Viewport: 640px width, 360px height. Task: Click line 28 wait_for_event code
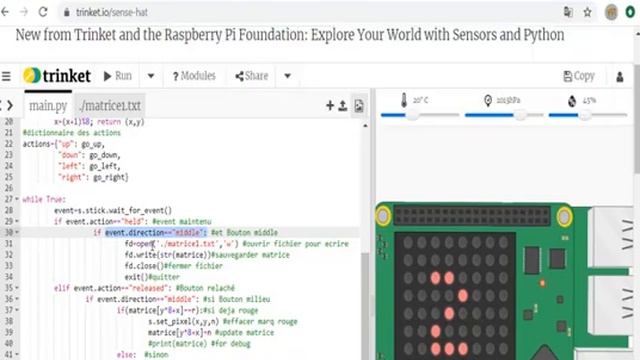tap(113, 211)
